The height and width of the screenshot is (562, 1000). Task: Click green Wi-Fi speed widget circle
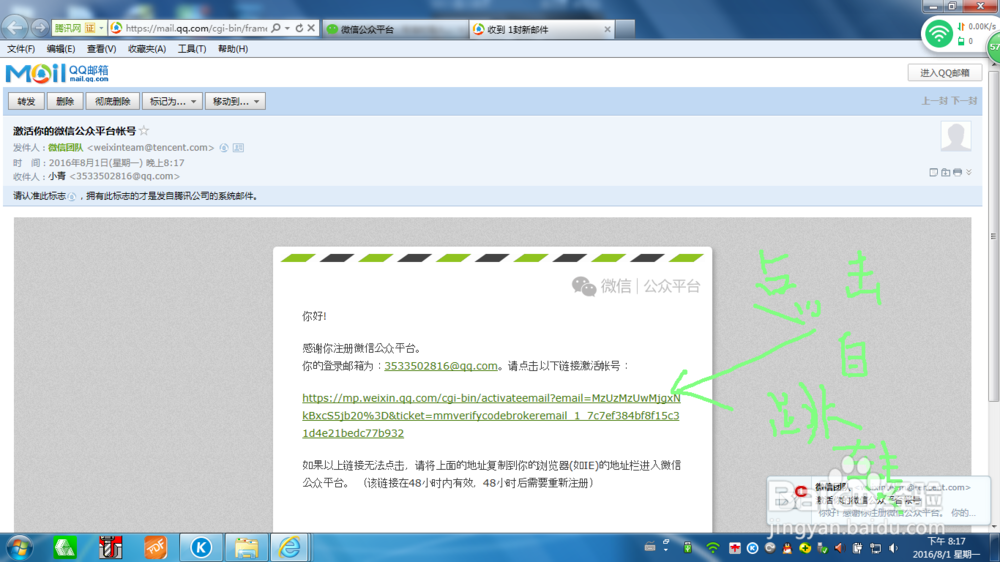pyautogui.click(x=939, y=34)
